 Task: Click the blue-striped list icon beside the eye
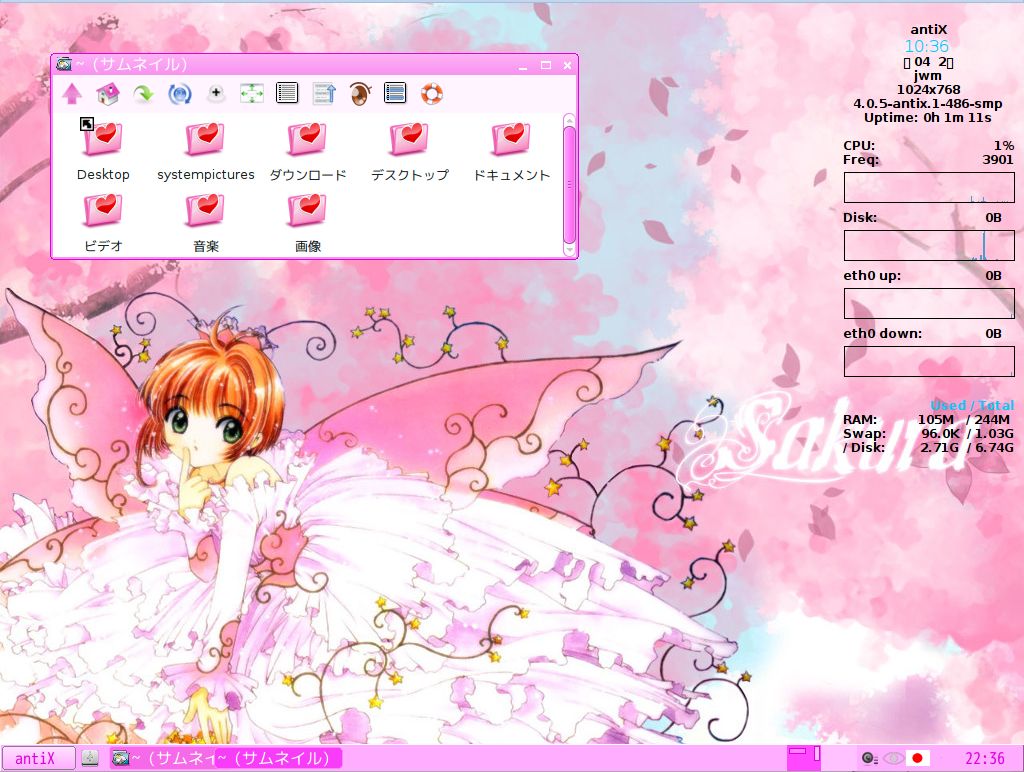[x=395, y=94]
